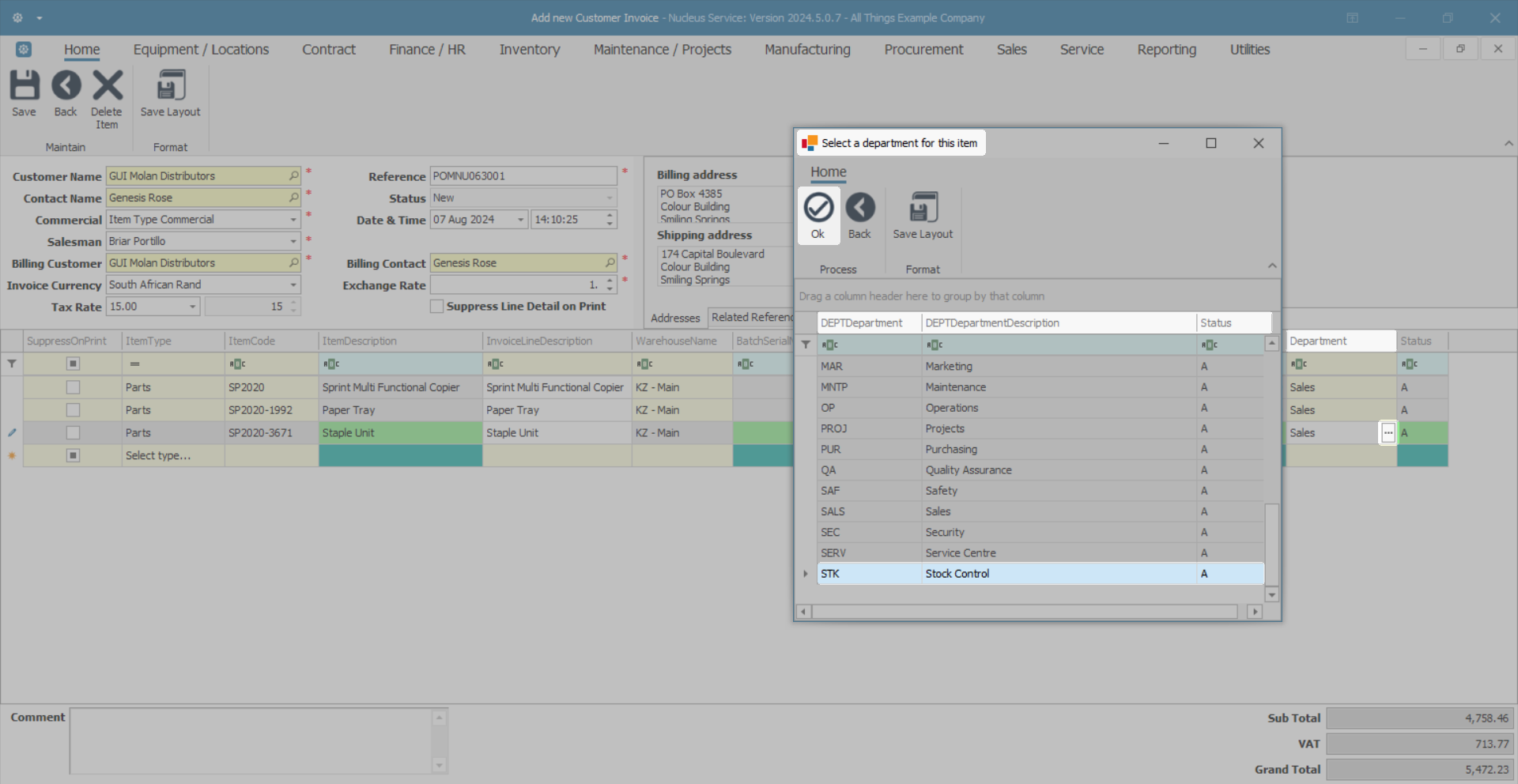Image resolution: width=1518 pixels, height=784 pixels.
Task: Expand the Invoice Currency dropdown
Action: tap(293, 285)
